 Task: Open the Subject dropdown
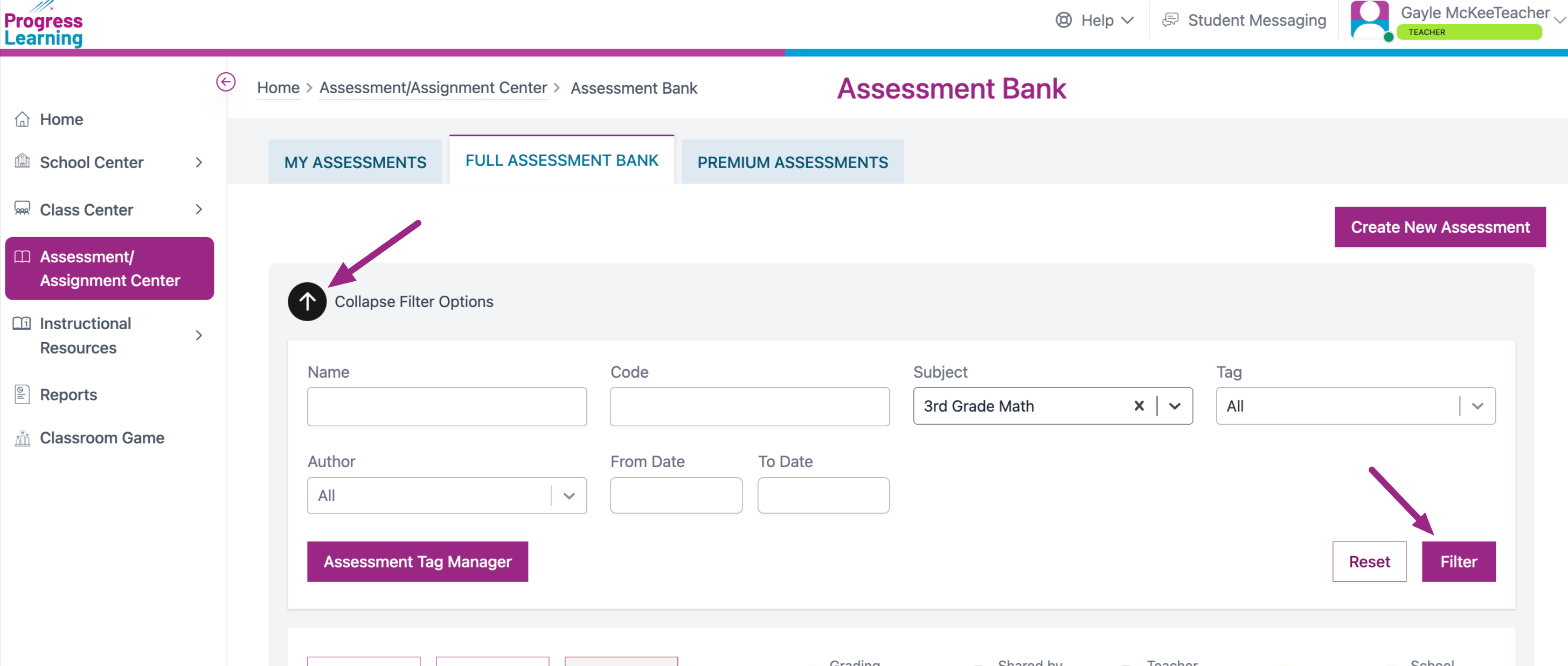(1175, 406)
